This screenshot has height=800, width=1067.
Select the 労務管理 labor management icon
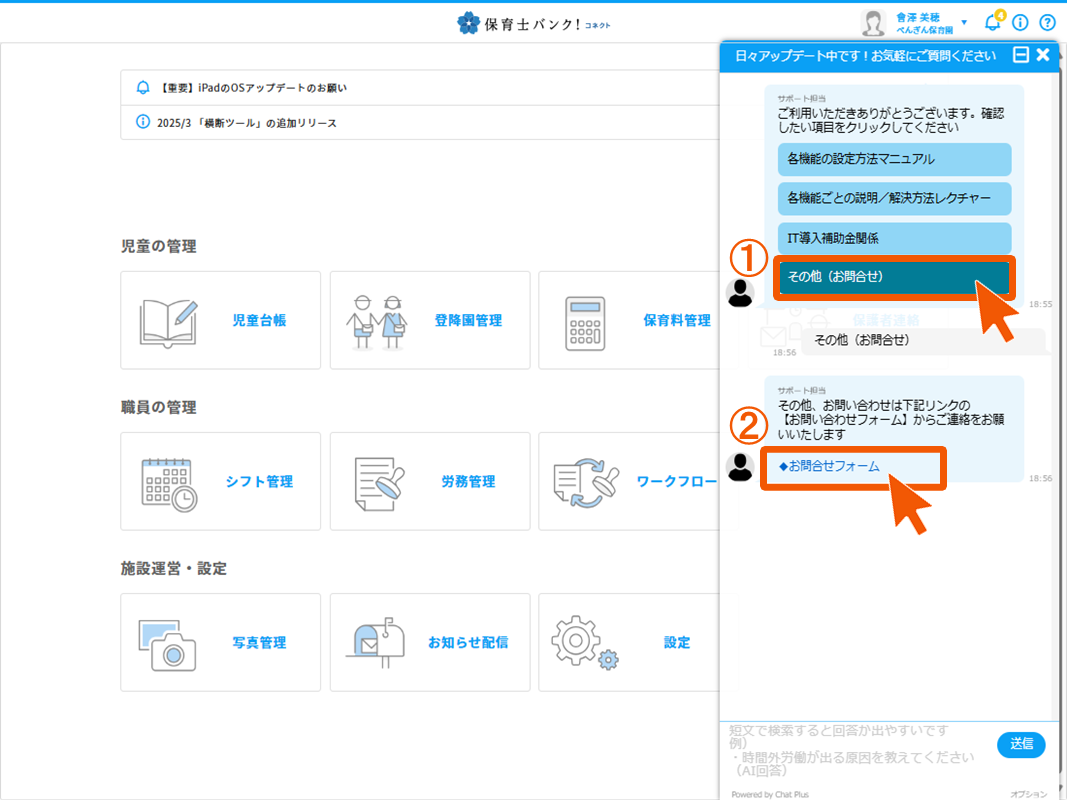click(x=430, y=481)
